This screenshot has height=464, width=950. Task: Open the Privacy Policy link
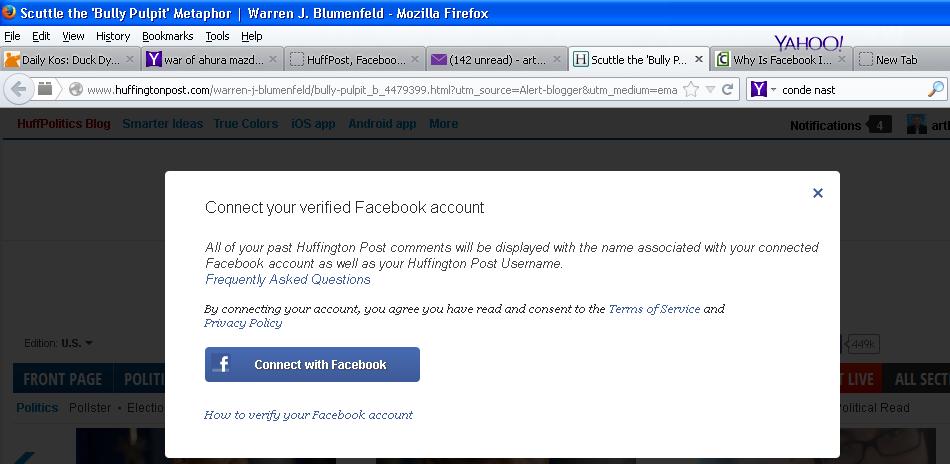[x=243, y=323]
